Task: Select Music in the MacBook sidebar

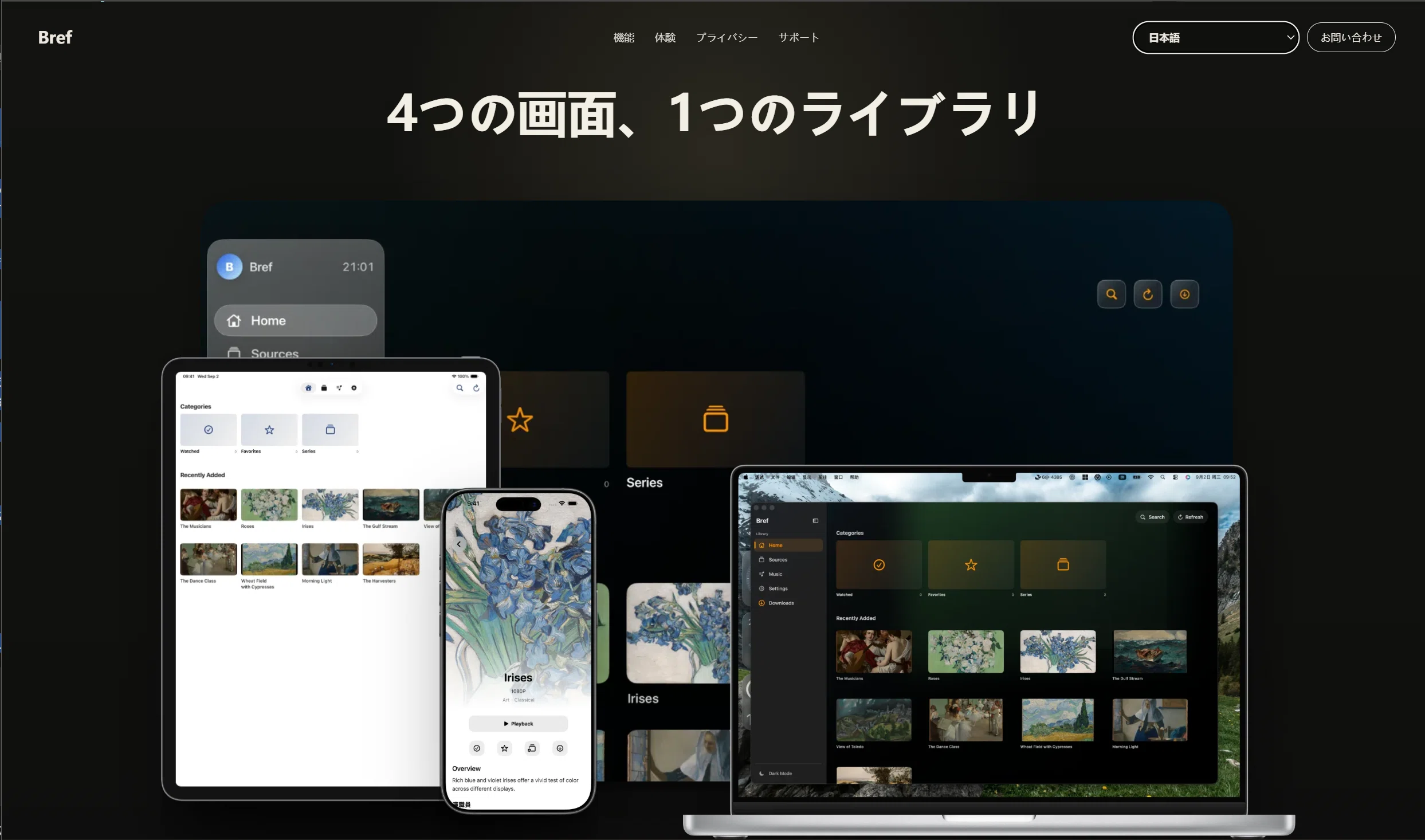Action: pyautogui.click(x=788, y=574)
